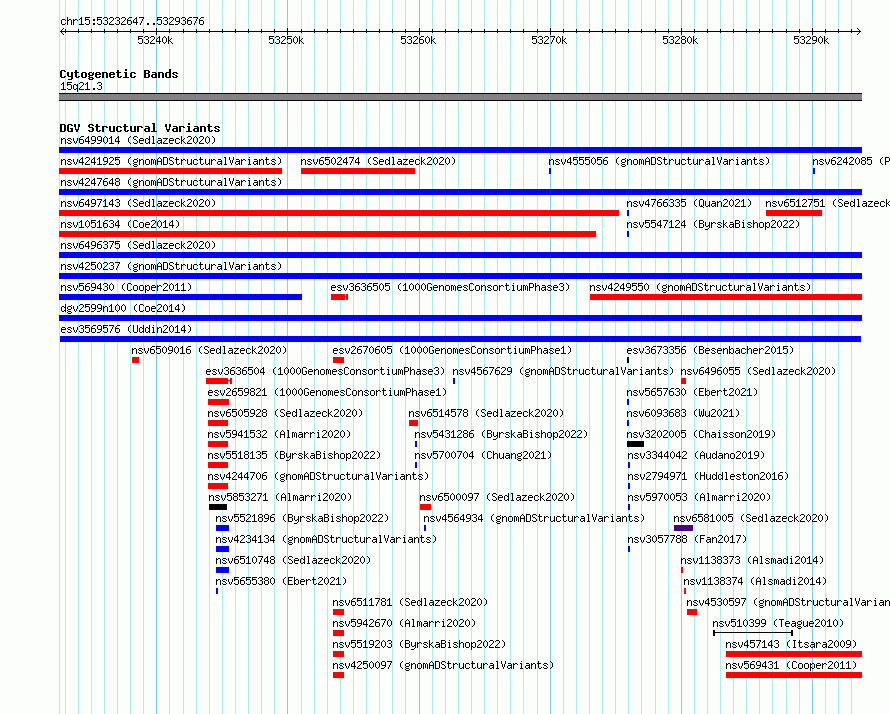This screenshot has height=714, width=890.
Task: Click nsv1138373 (Alsmadi2014) label
Action: pyautogui.click(x=752, y=560)
